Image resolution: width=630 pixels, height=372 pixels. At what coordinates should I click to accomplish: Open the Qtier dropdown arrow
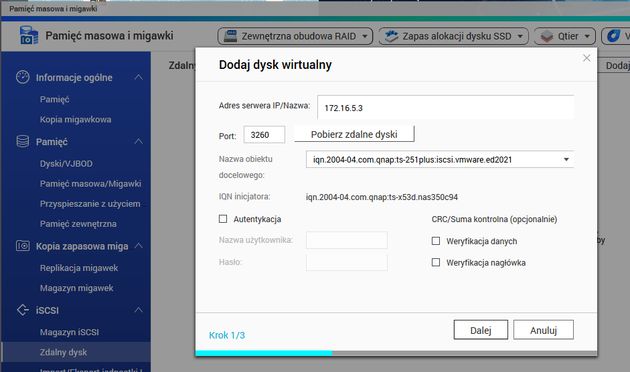[587, 37]
